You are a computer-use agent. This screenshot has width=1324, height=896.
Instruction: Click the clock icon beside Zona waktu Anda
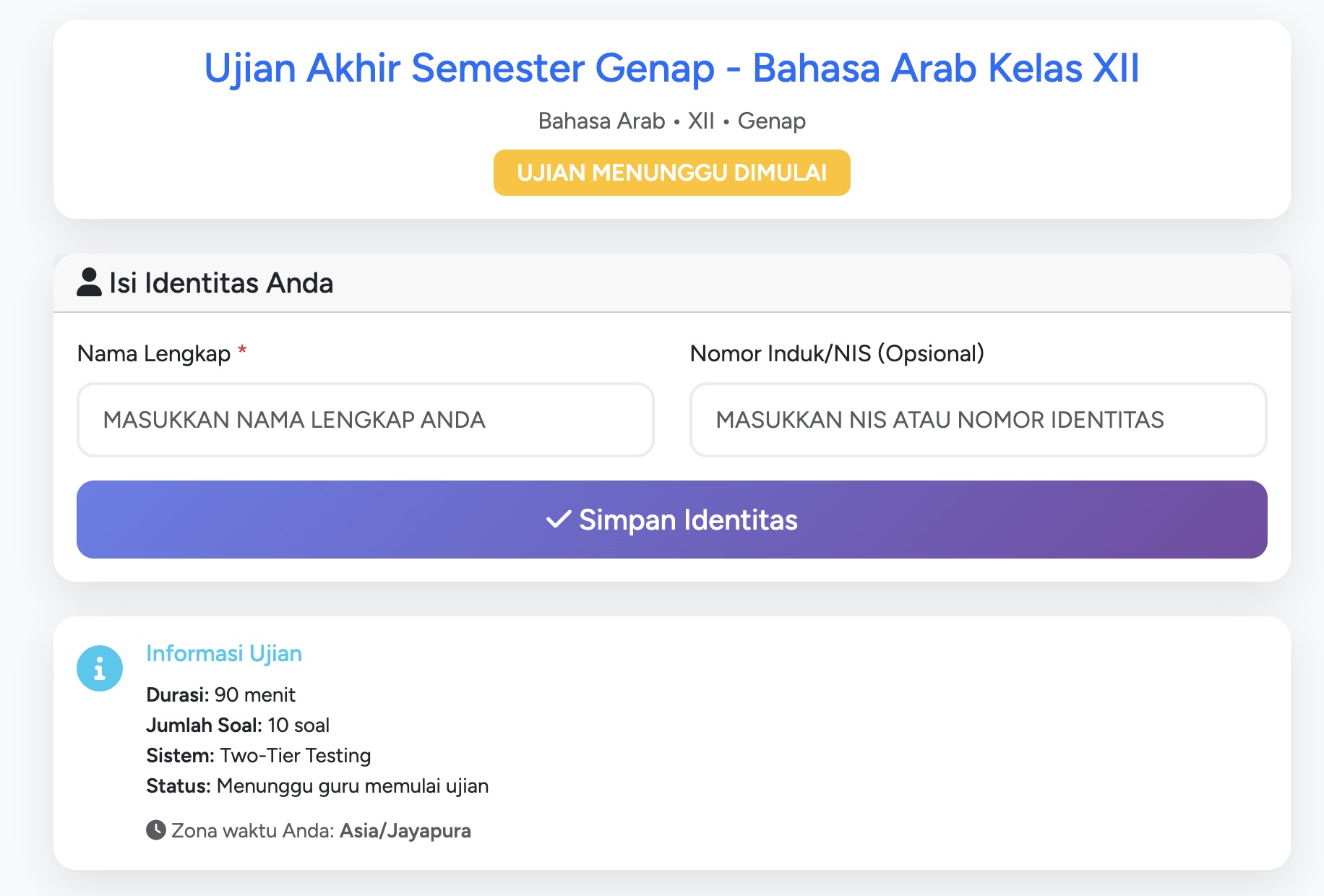[x=156, y=830]
